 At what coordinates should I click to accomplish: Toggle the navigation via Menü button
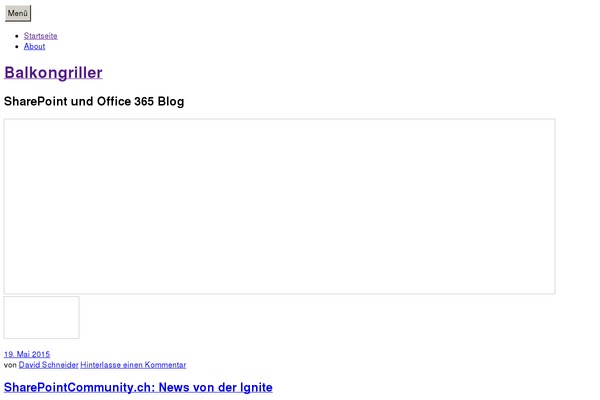click(18, 13)
